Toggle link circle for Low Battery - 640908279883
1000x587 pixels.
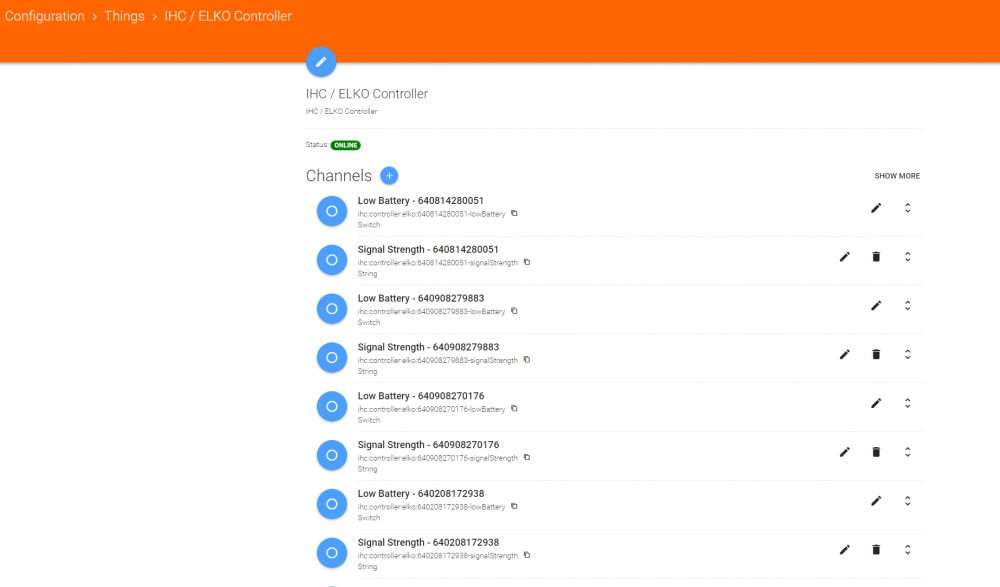point(332,309)
